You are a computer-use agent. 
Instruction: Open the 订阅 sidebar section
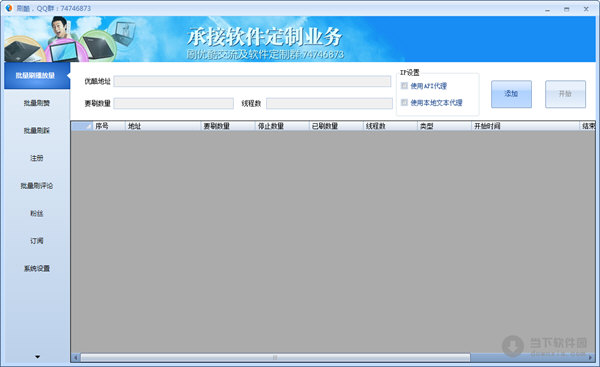pyautogui.click(x=37, y=241)
